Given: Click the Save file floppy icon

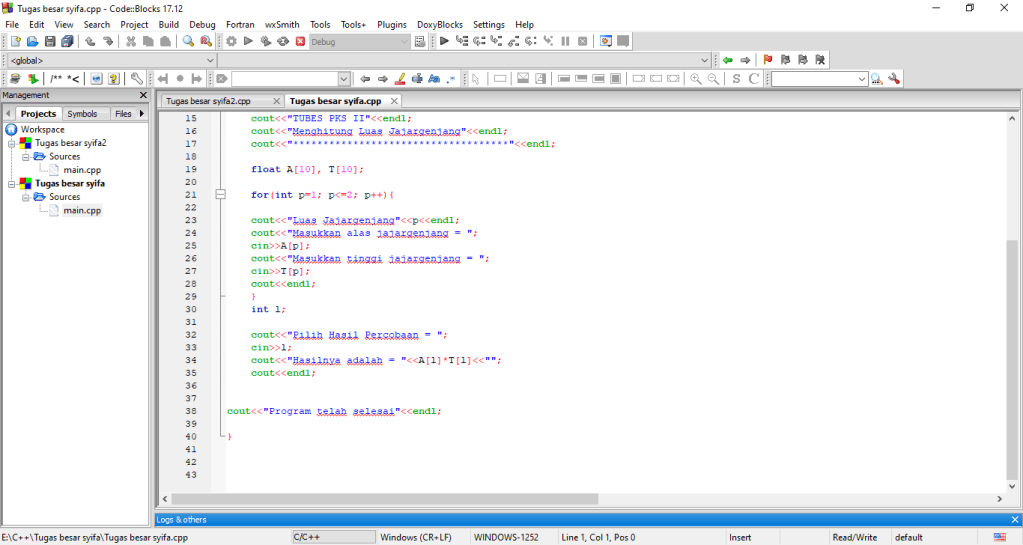Looking at the screenshot, I should 50,42.
